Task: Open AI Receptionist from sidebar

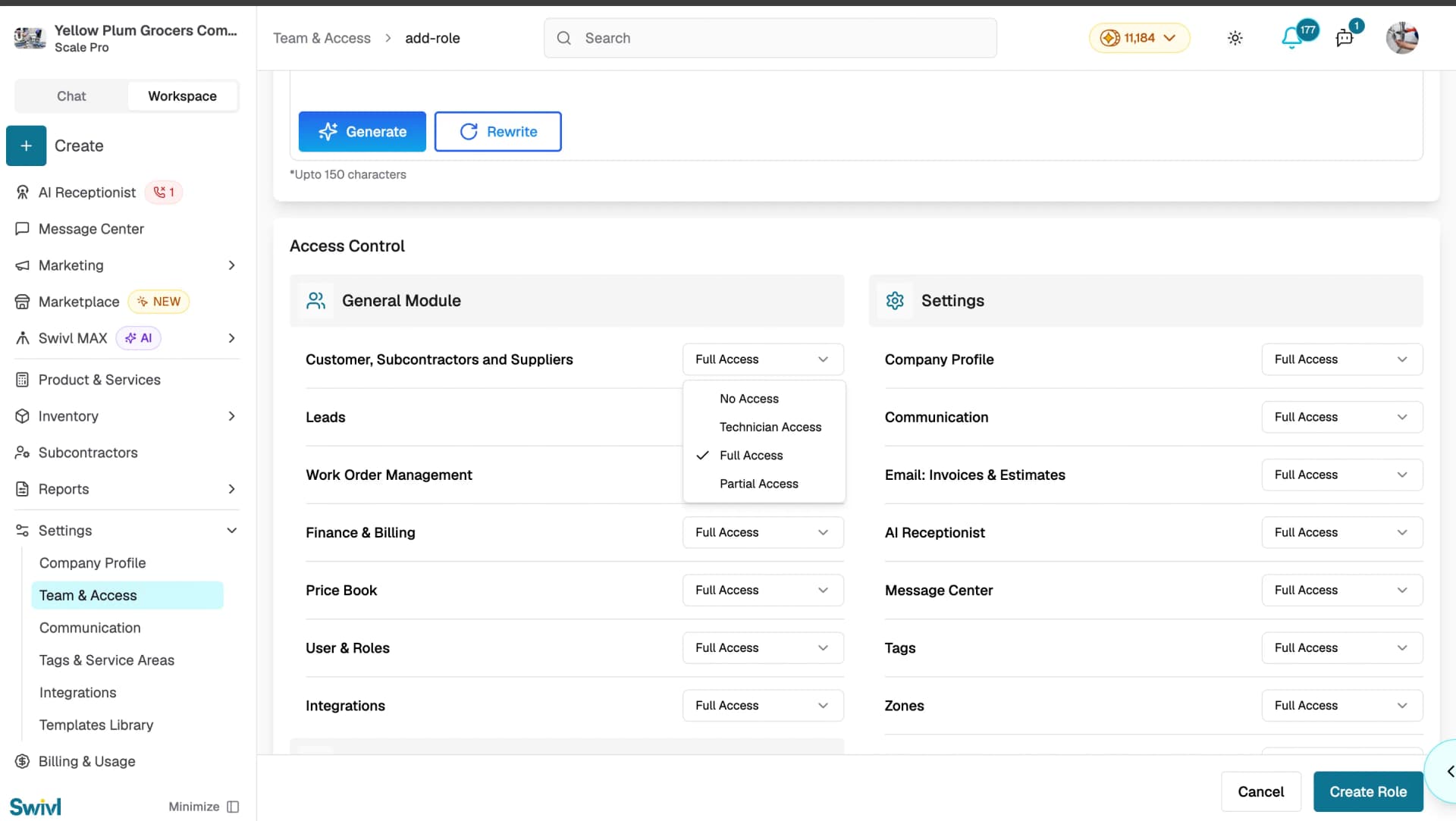Action: [x=86, y=193]
